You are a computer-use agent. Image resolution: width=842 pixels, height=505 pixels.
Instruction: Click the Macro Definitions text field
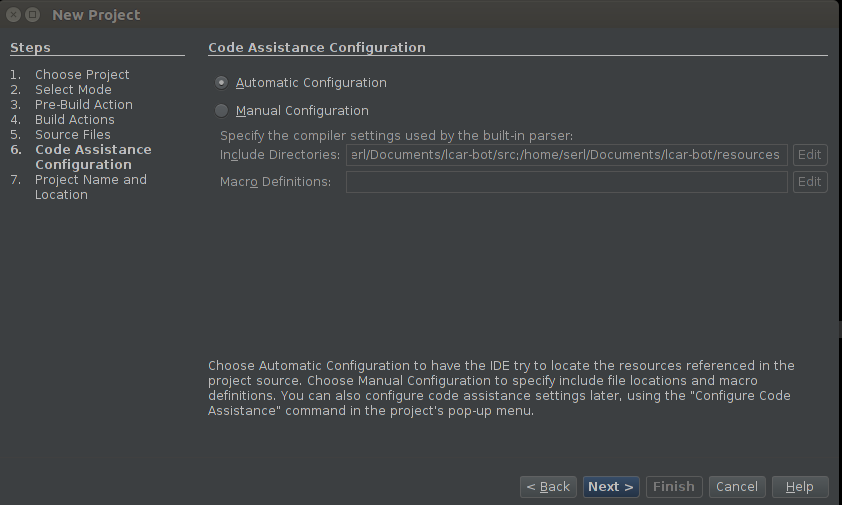(x=567, y=182)
